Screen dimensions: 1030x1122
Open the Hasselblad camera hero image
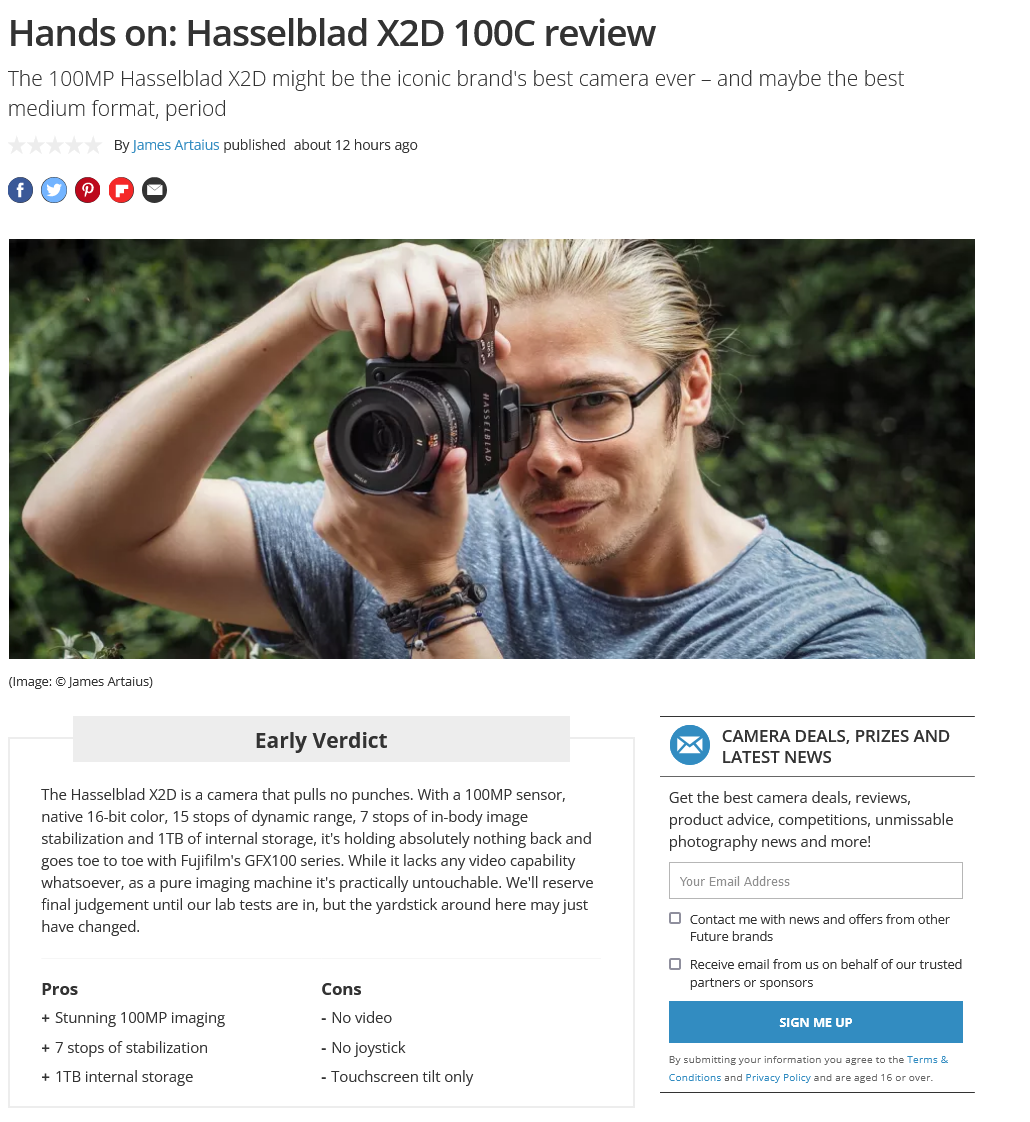click(x=492, y=449)
